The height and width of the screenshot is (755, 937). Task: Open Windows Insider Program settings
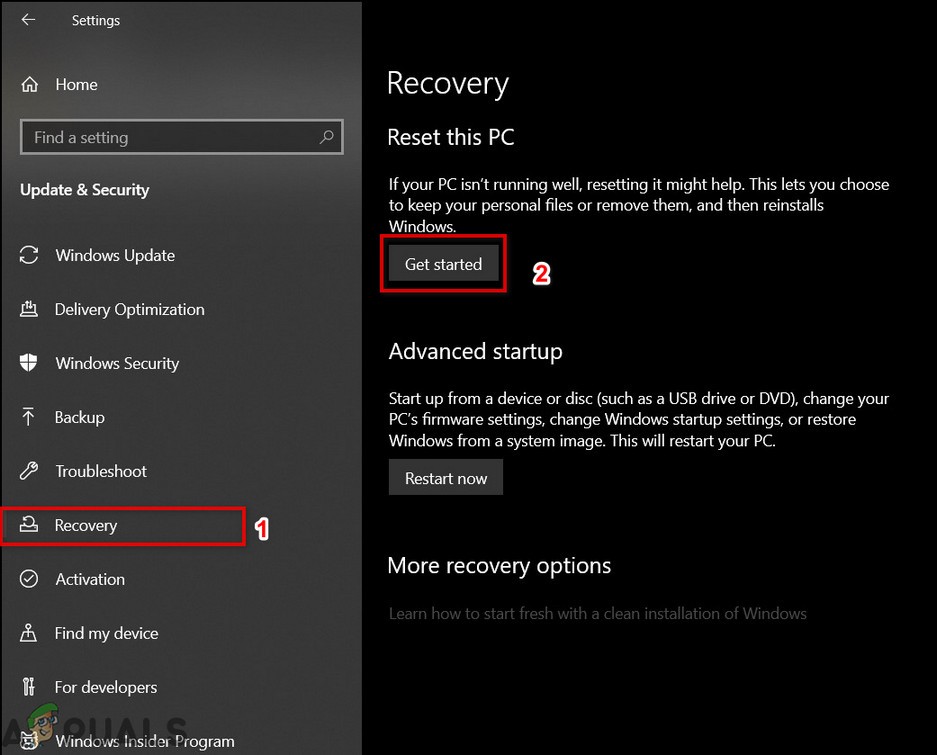pos(145,741)
